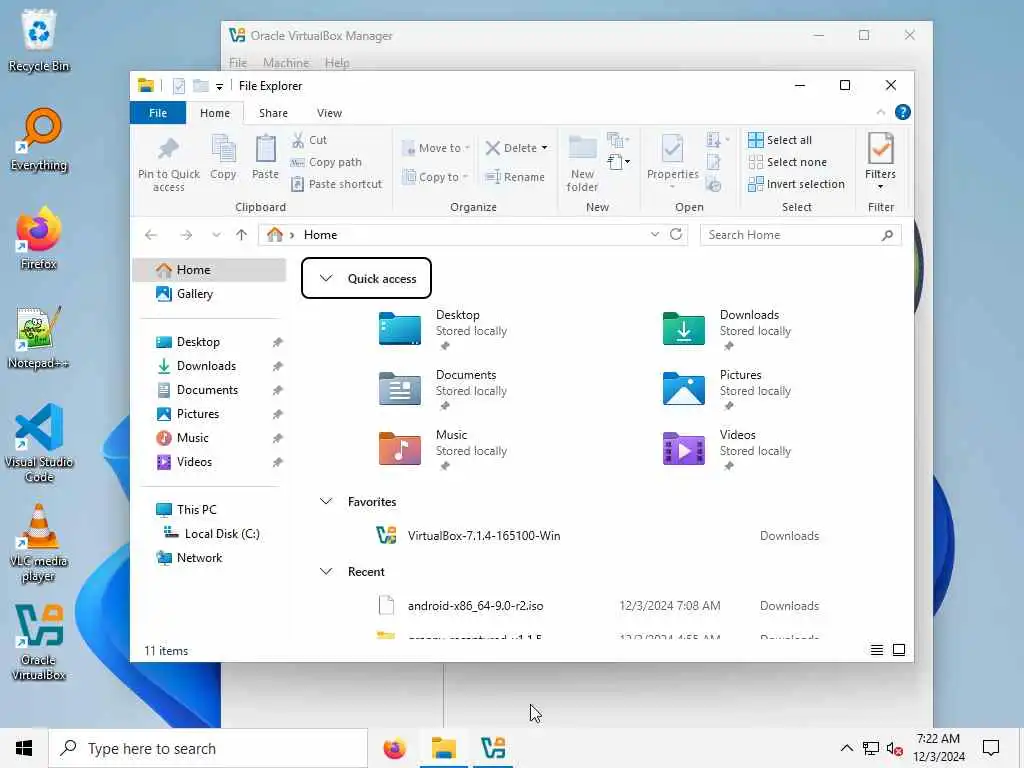Select the Documents folder icon in Quick access
The image size is (1024, 768).
point(400,388)
